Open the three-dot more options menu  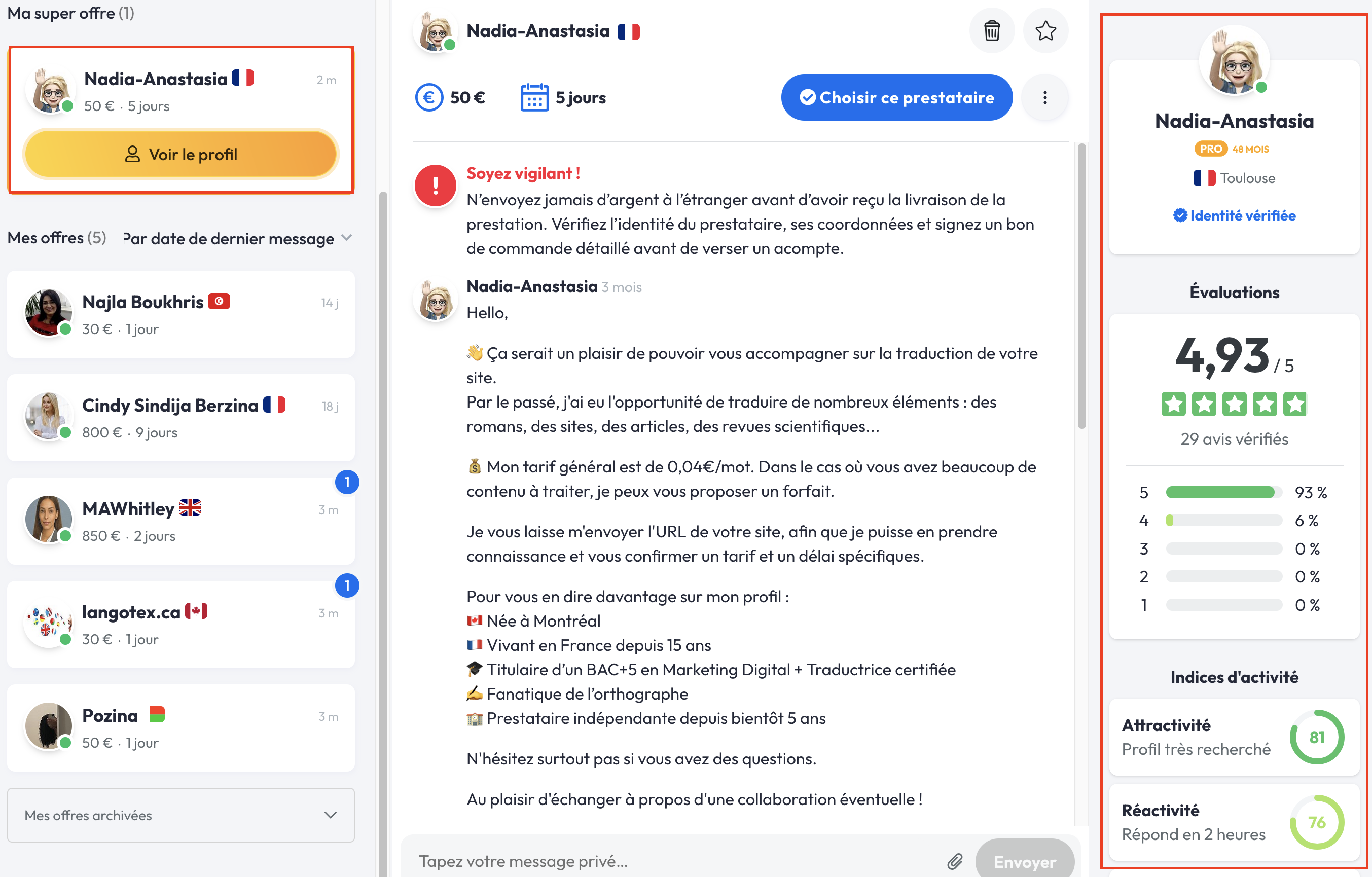(1045, 97)
